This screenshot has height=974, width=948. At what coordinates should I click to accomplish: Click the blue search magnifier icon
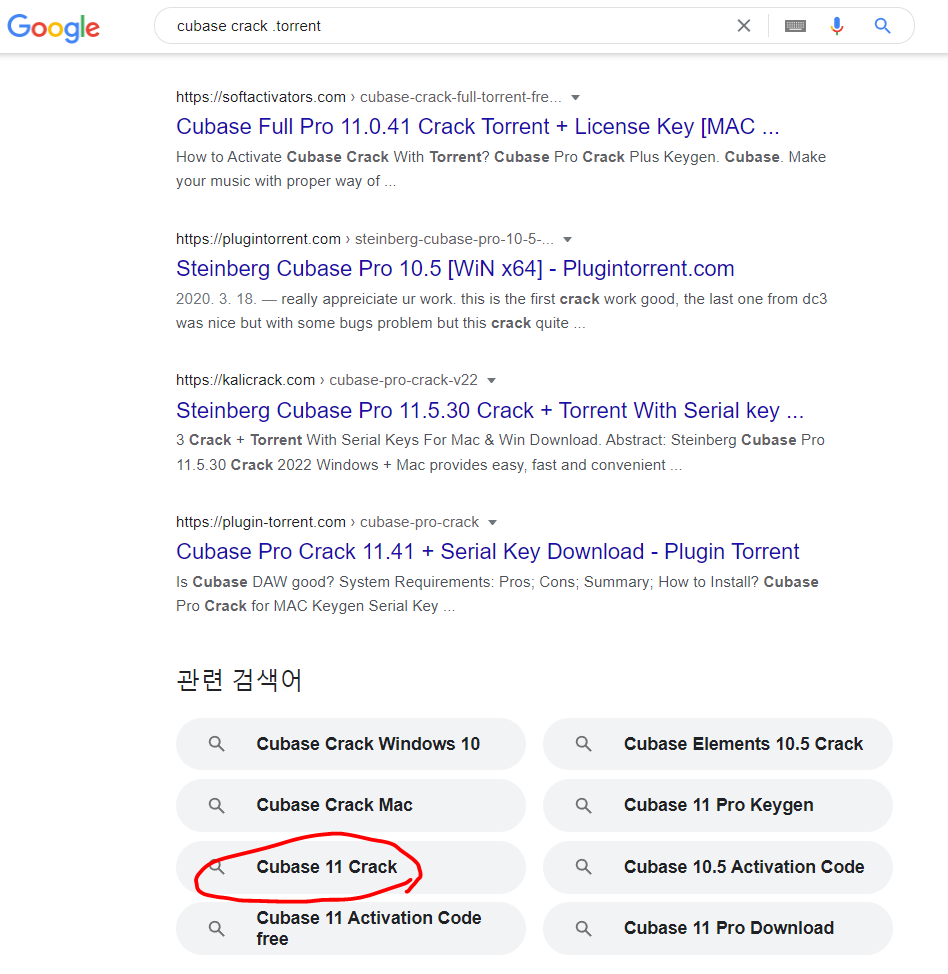click(882, 25)
